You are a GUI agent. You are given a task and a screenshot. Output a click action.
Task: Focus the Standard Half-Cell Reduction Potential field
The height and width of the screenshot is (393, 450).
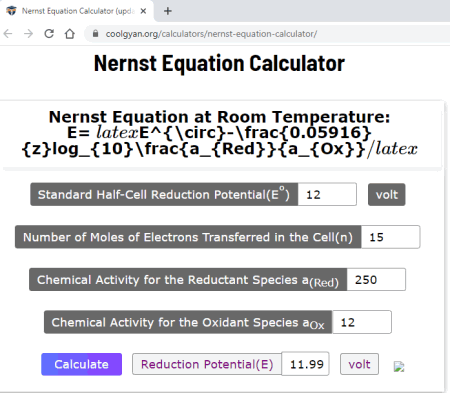click(x=327, y=194)
